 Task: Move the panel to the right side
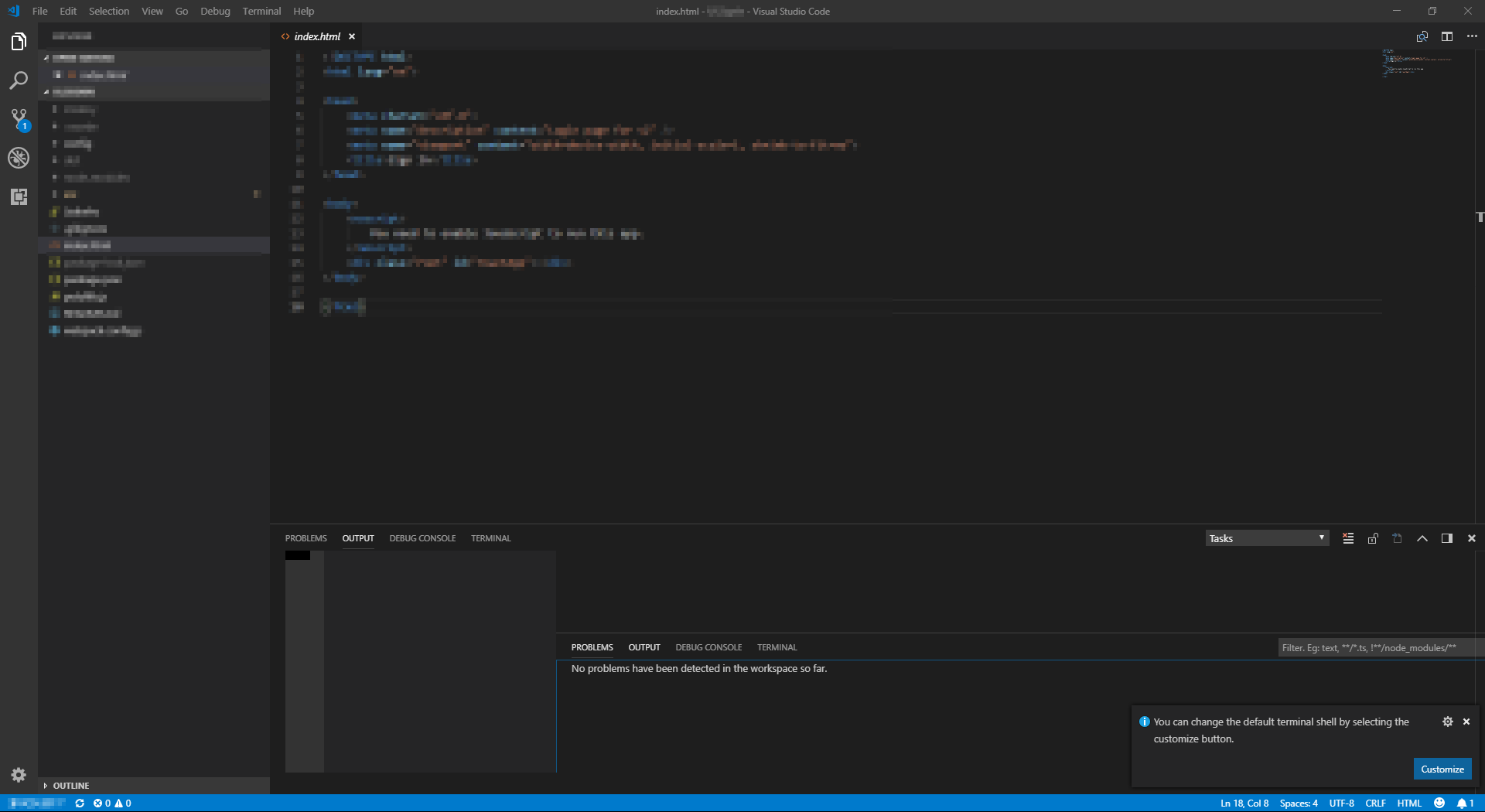[1447, 538]
